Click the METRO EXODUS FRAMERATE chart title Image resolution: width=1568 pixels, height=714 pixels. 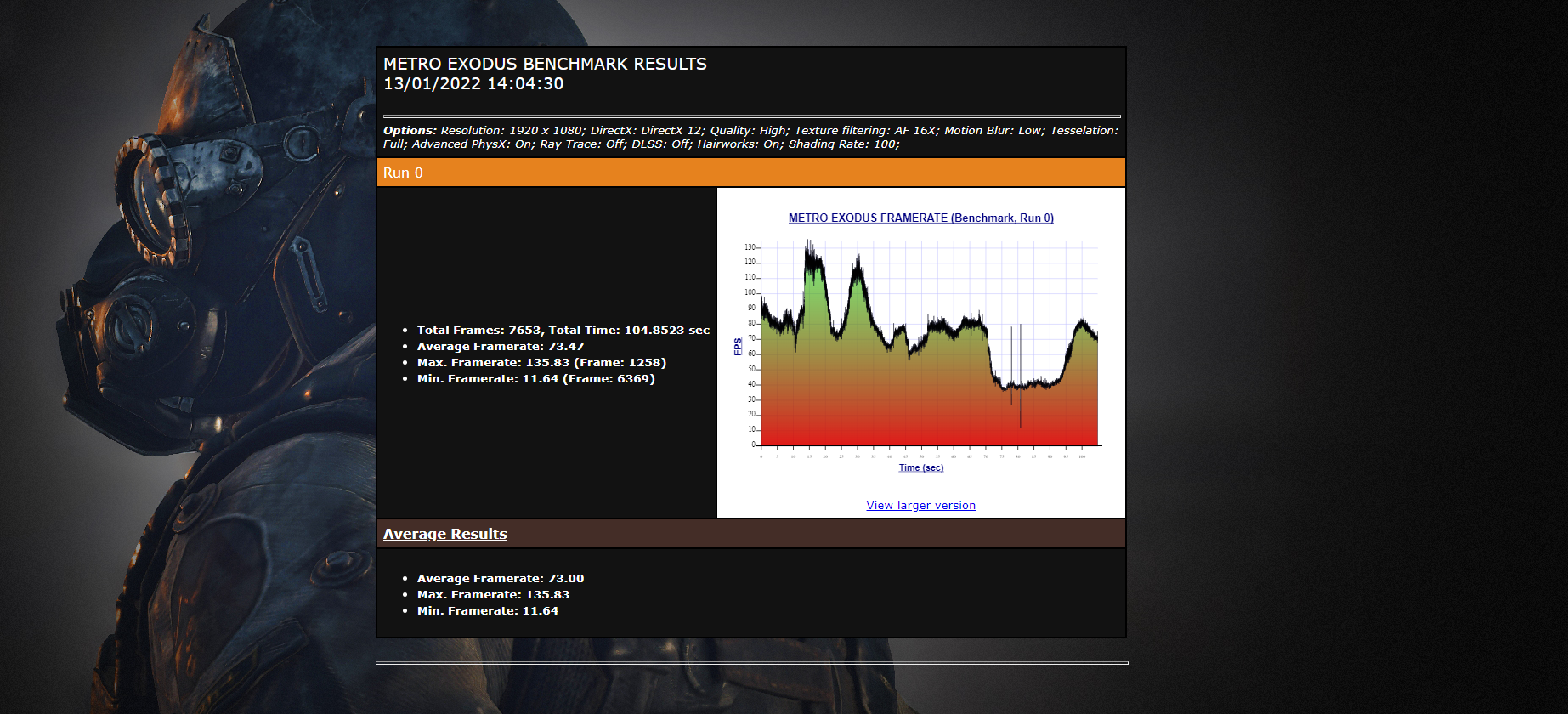[x=920, y=218]
